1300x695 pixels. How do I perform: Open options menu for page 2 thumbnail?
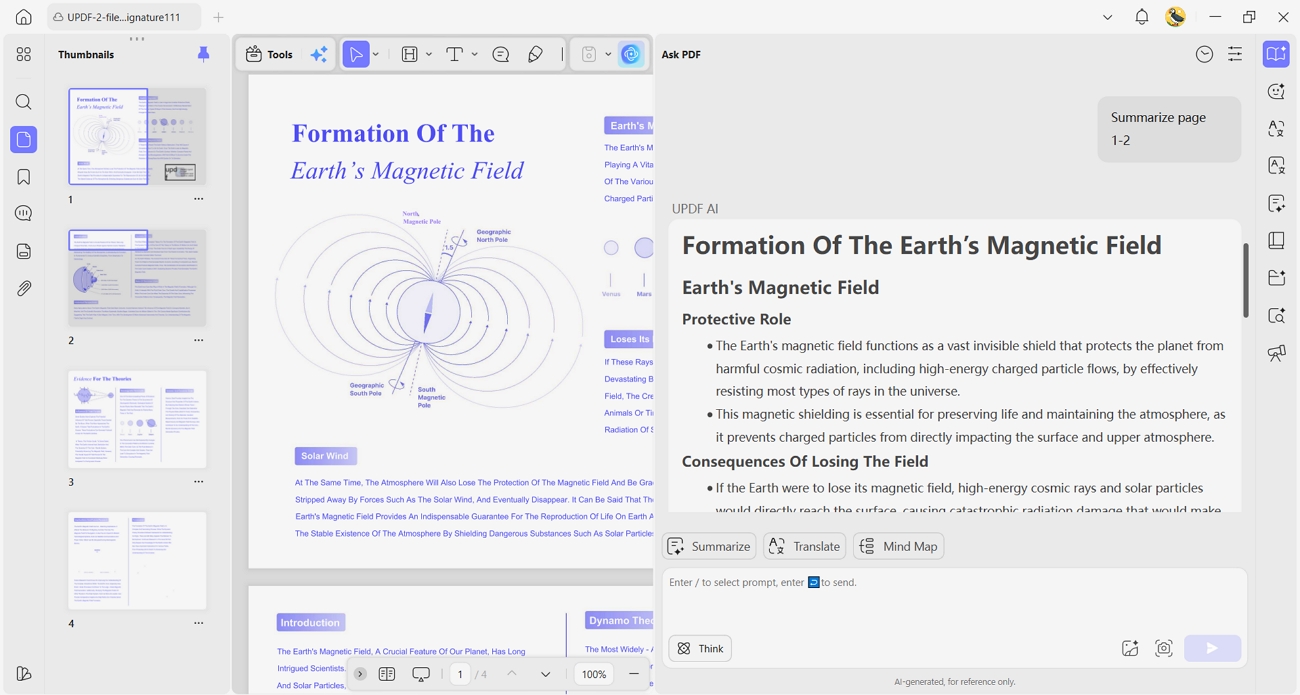(x=199, y=340)
